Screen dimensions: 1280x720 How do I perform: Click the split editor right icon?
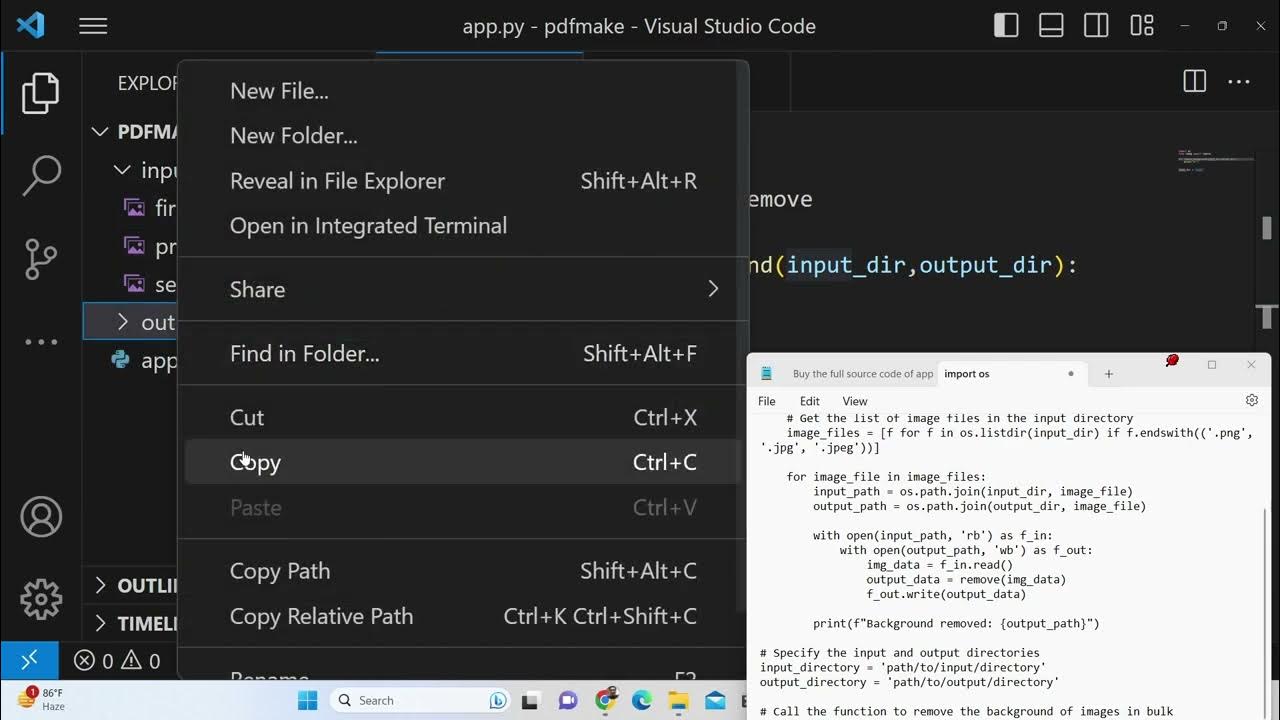[1194, 82]
